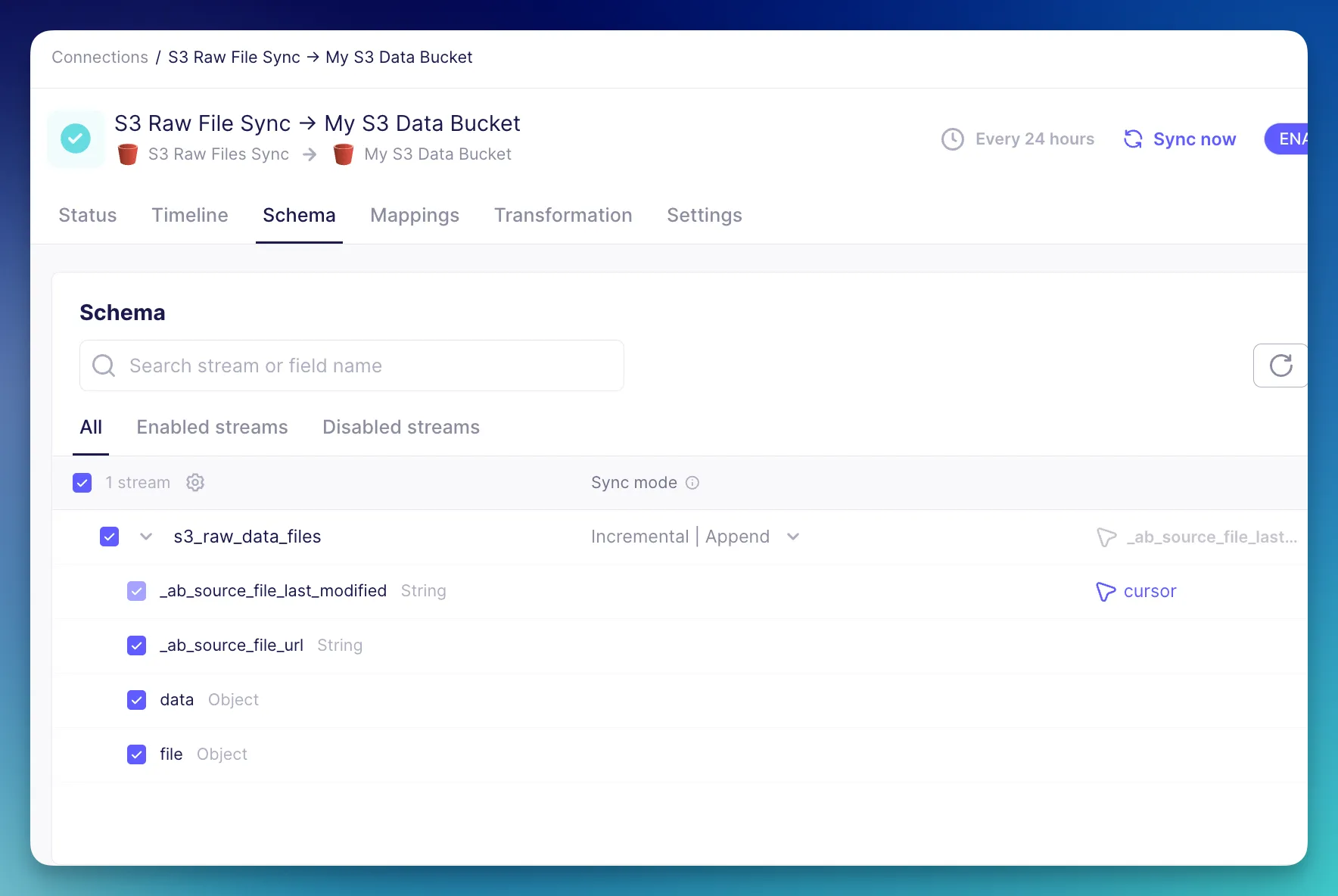Click the search magnifier icon
1338x896 pixels.
(104, 366)
